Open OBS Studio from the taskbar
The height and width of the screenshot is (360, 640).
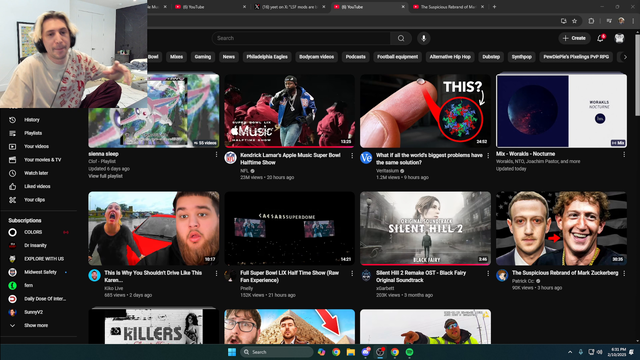tap(380, 352)
